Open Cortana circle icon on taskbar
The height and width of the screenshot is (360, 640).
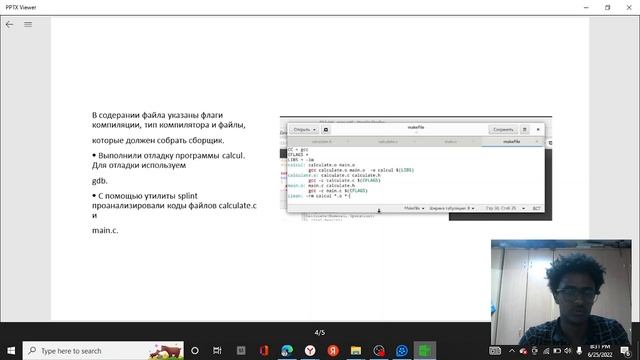coord(195,351)
